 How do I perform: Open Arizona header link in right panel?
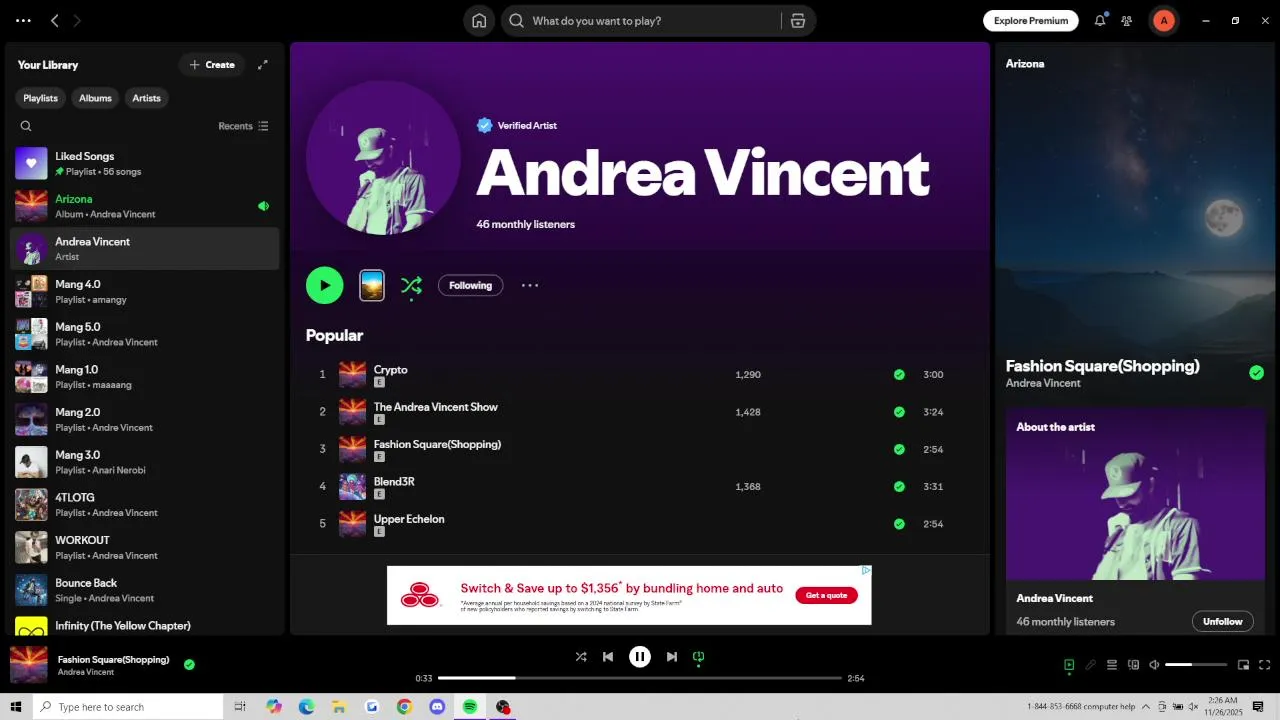pyautogui.click(x=1025, y=64)
